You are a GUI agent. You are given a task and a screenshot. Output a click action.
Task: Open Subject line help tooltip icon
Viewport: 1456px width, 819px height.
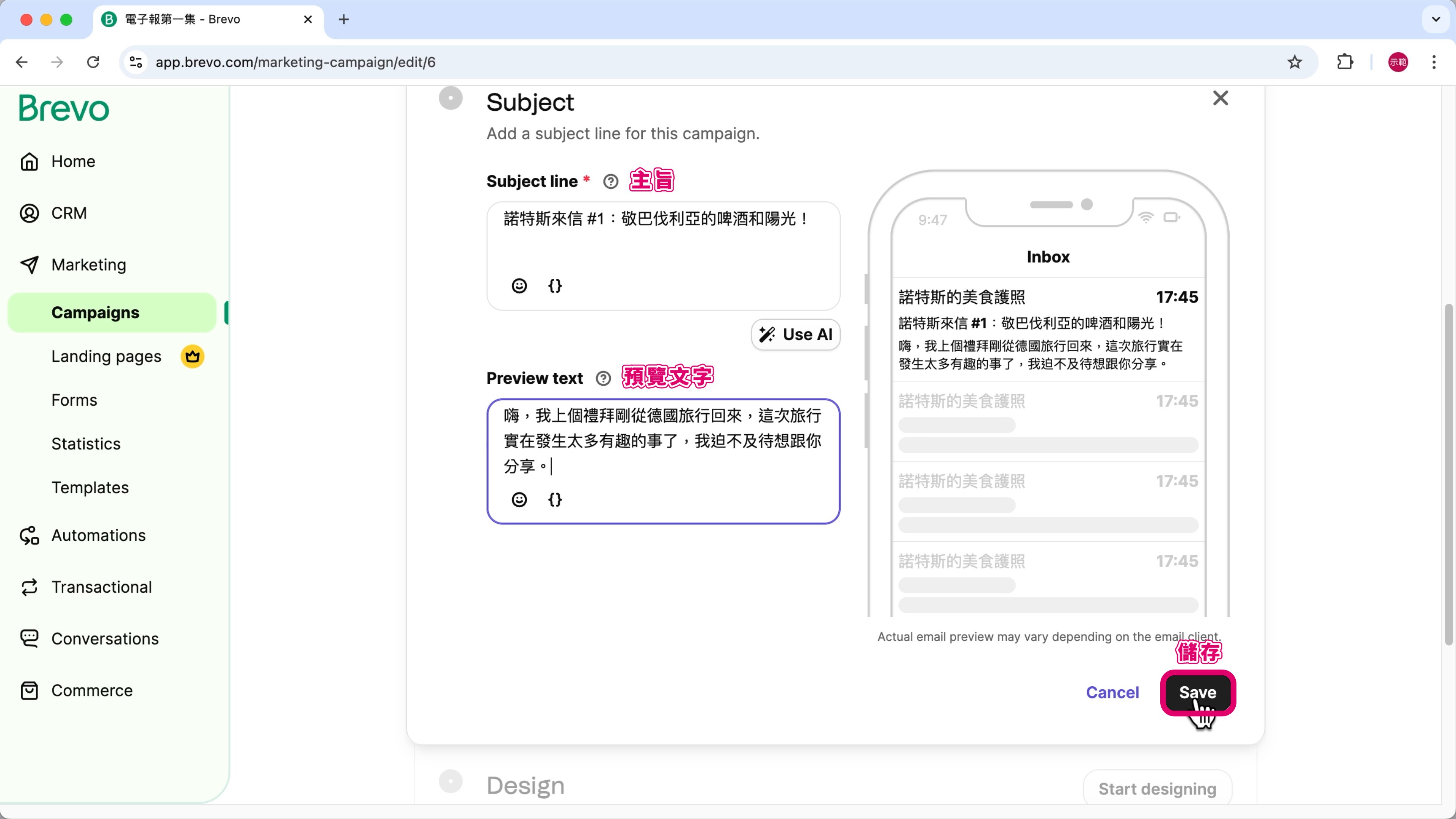click(610, 182)
